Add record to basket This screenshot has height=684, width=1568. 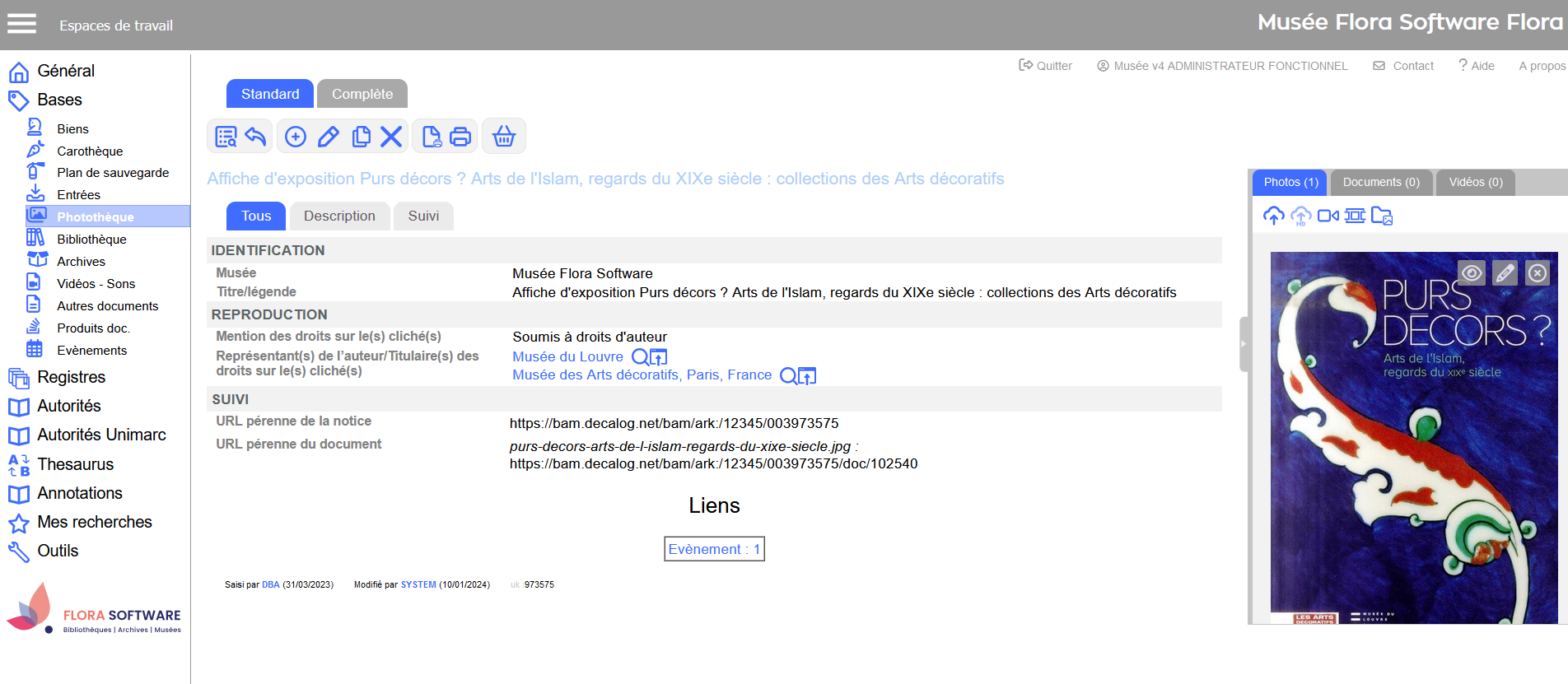coord(504,137)
